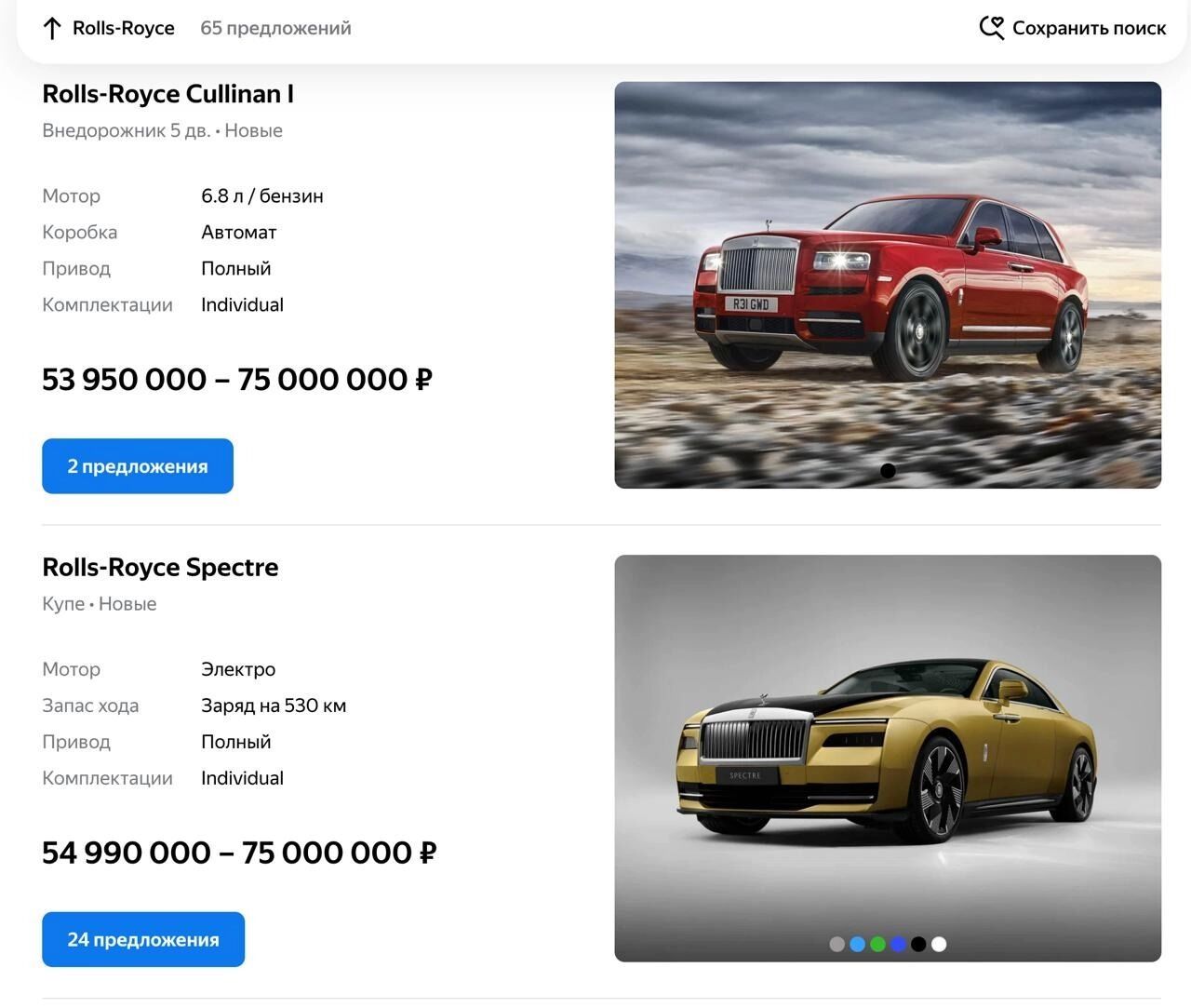The height and width of the screenshot is (1008, 1191).
Task: Click the up arrow icon beside Rolls-Royce
Action: click(52, 28)
